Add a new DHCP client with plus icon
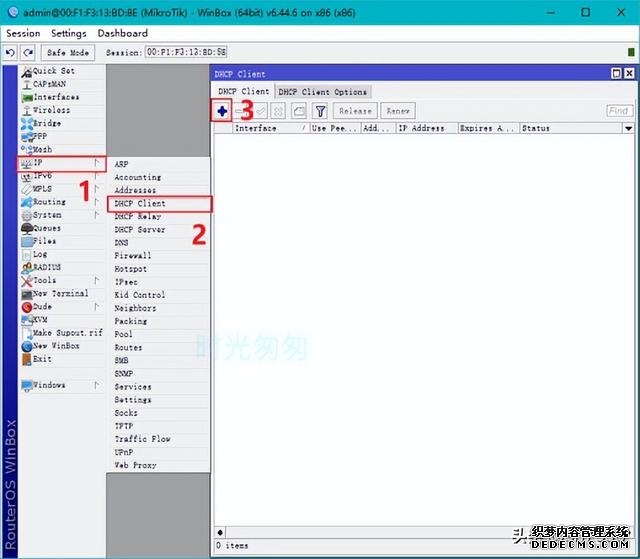This screenshot has width=640, height=559. point(222,111)
